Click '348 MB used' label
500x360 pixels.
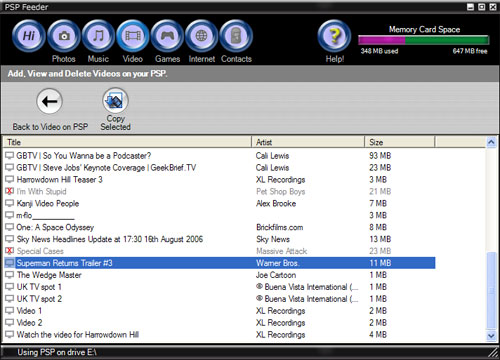pos(379,51)
